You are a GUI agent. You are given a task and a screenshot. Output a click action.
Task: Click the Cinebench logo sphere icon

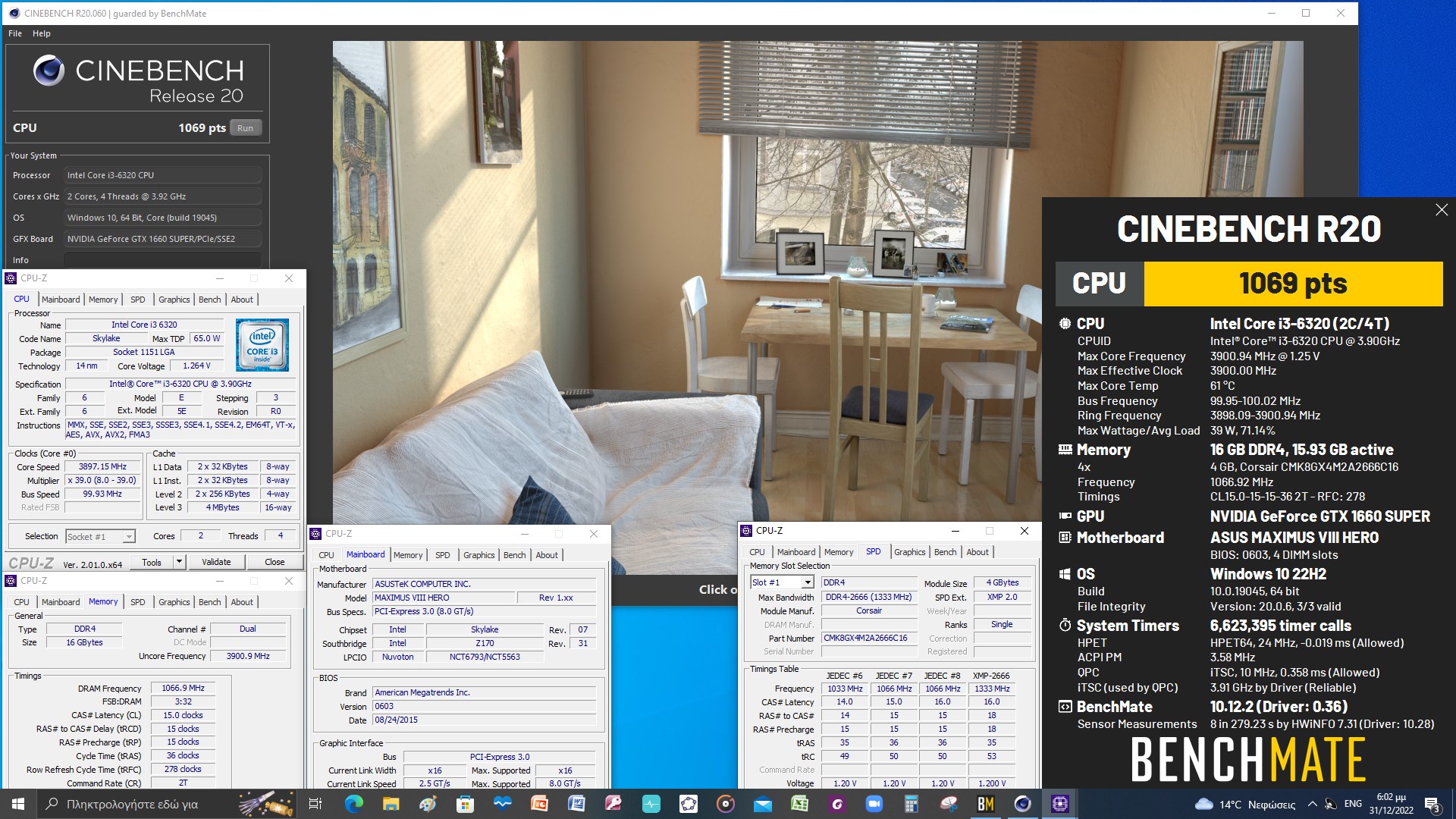pos(49,71)
